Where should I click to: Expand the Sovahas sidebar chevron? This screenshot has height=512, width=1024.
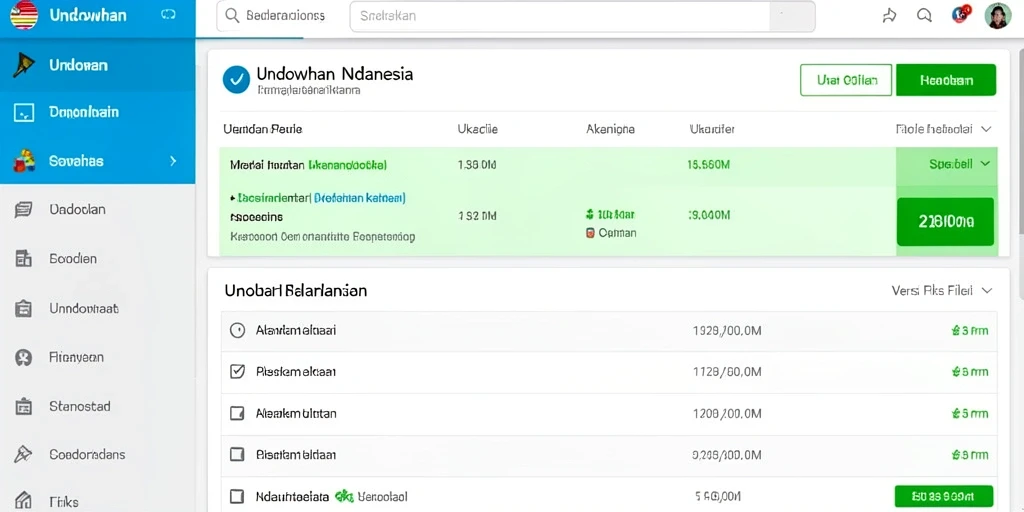tap(173, 161)
